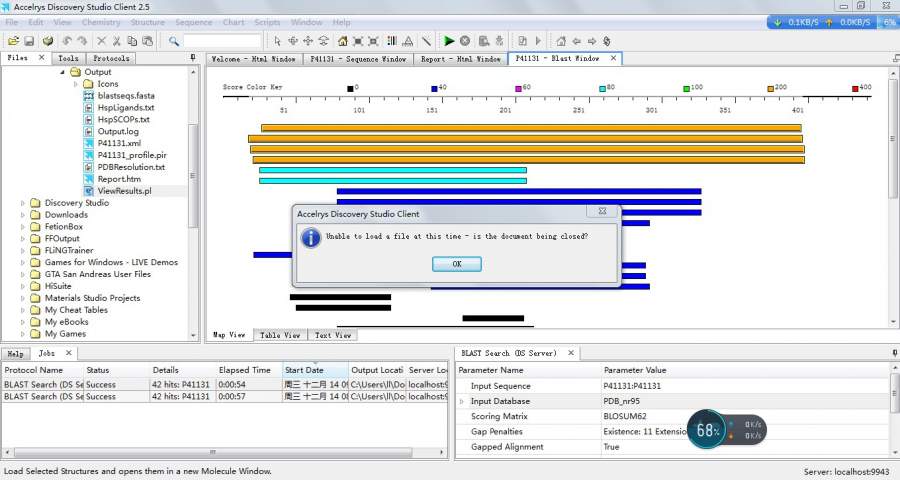Viewport: 900px width, 480px height.
Task: Choose the Rotate tool
Action: 293,41
